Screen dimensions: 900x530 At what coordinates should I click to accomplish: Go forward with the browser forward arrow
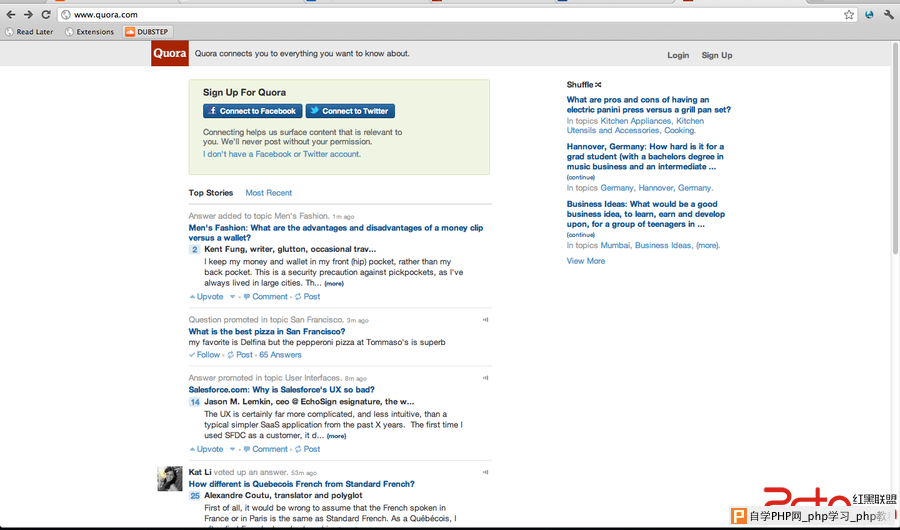[x=28, y=15]
